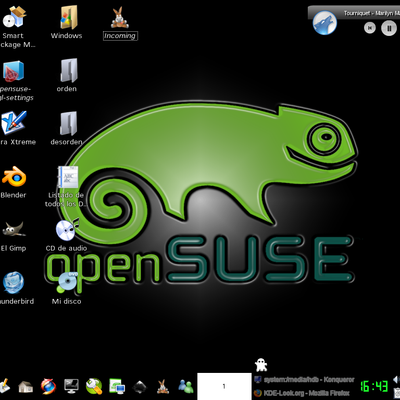This screenshot has height=400, width=400.
Task: Open the CD de audio icon
Action: [x=67, y=229]
